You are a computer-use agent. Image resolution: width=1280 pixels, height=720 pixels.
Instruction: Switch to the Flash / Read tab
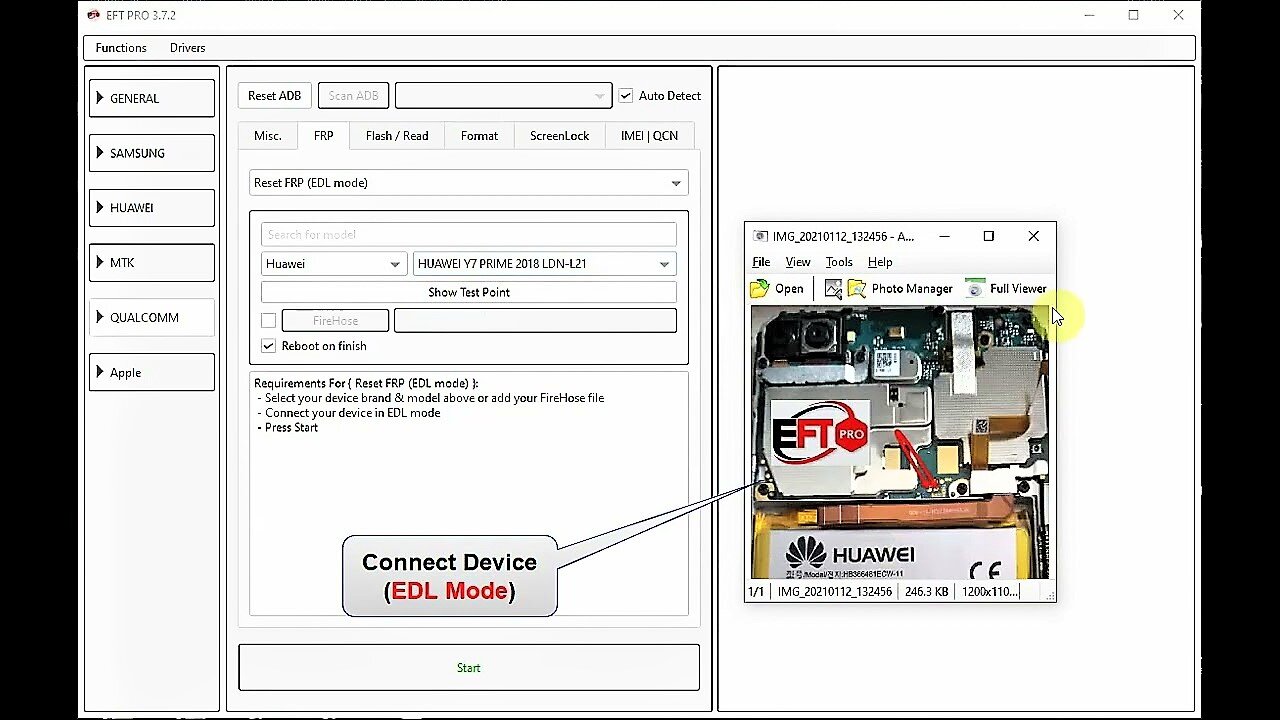(x=397, y=136)
